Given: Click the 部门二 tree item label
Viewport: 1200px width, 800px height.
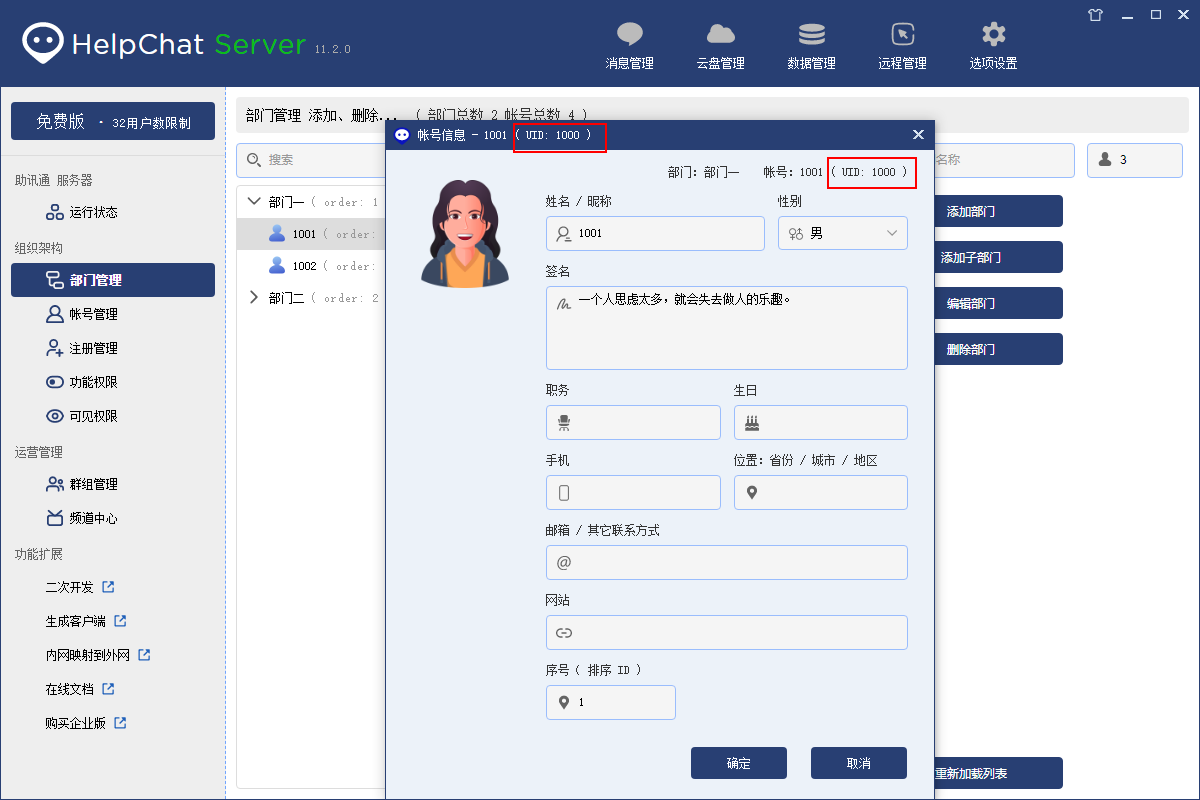Looking at the screenshot, I should (x=286, y=298).
